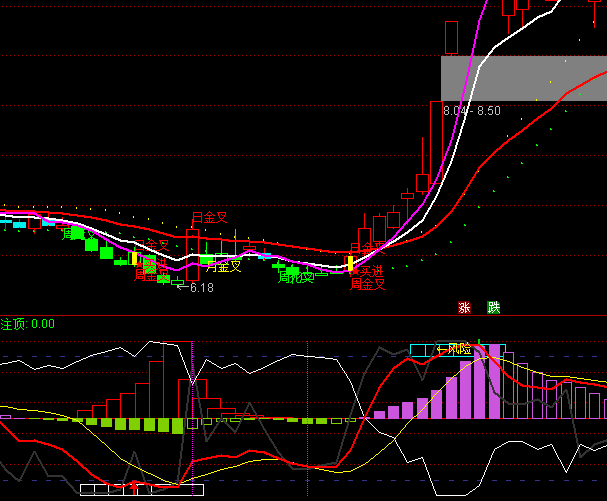Click the 8.04 - 8.50 gap price label
The width and height of the screenshot is (607, 501).
pos(471,111)
